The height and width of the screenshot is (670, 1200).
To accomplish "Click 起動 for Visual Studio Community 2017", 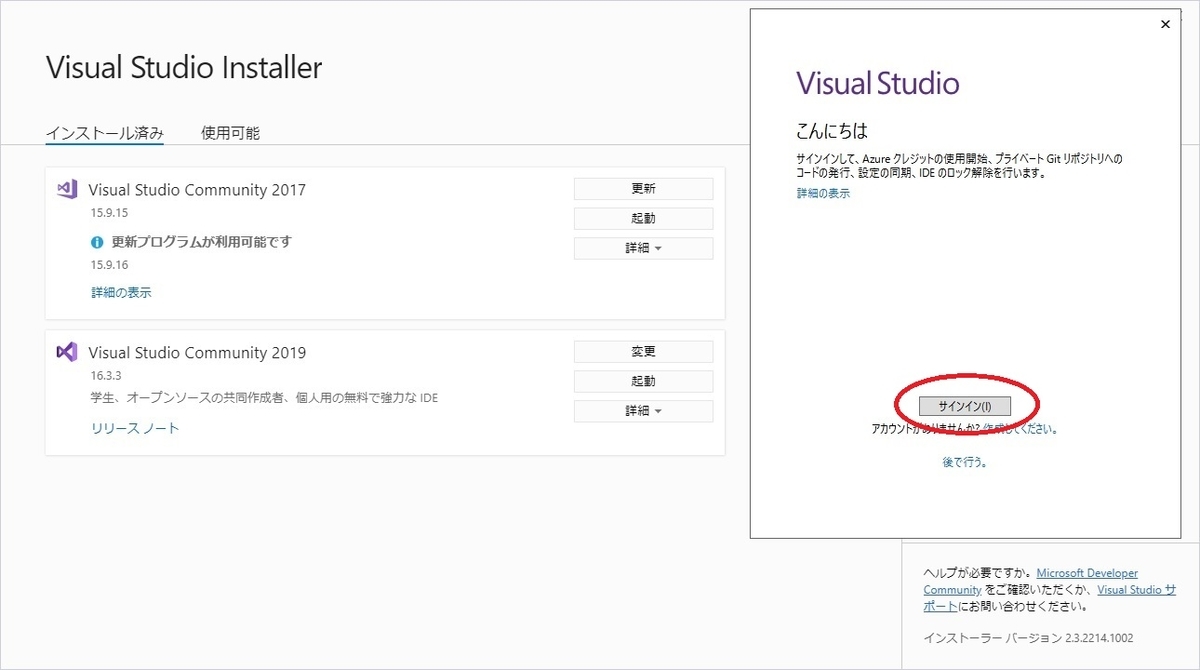I will [x=643, y=219].
